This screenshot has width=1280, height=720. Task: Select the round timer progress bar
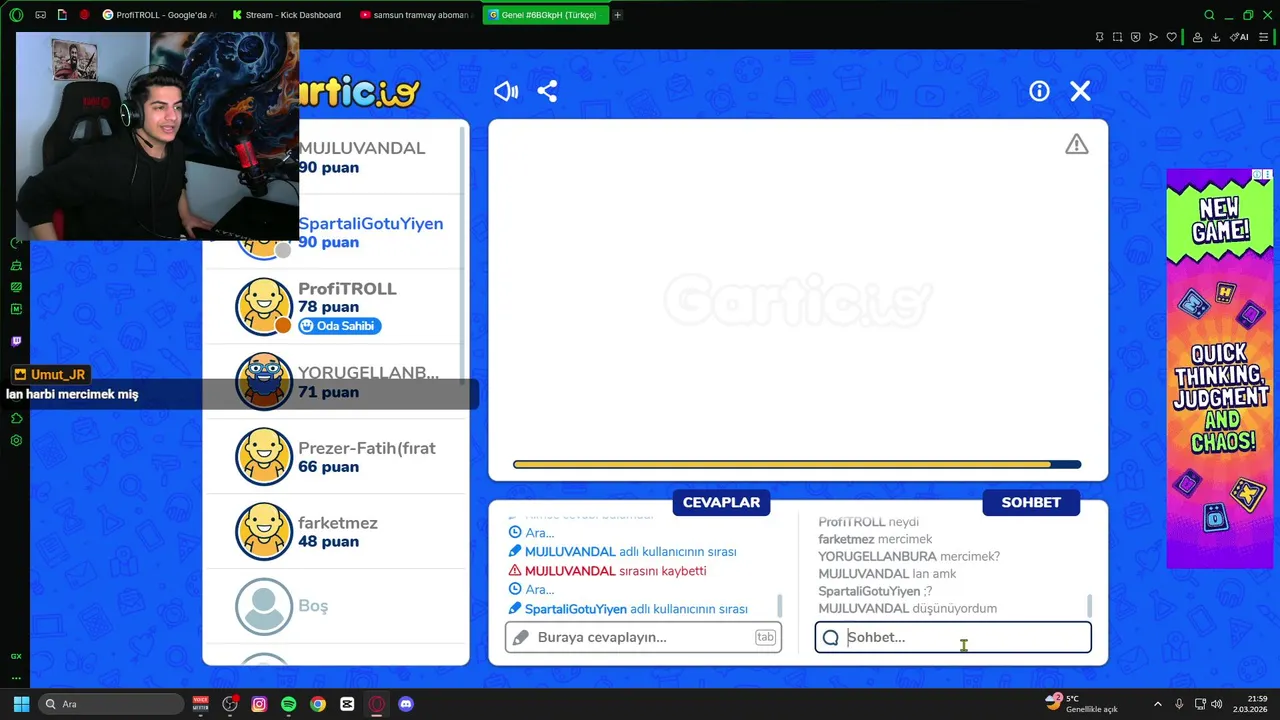point(797,464)
